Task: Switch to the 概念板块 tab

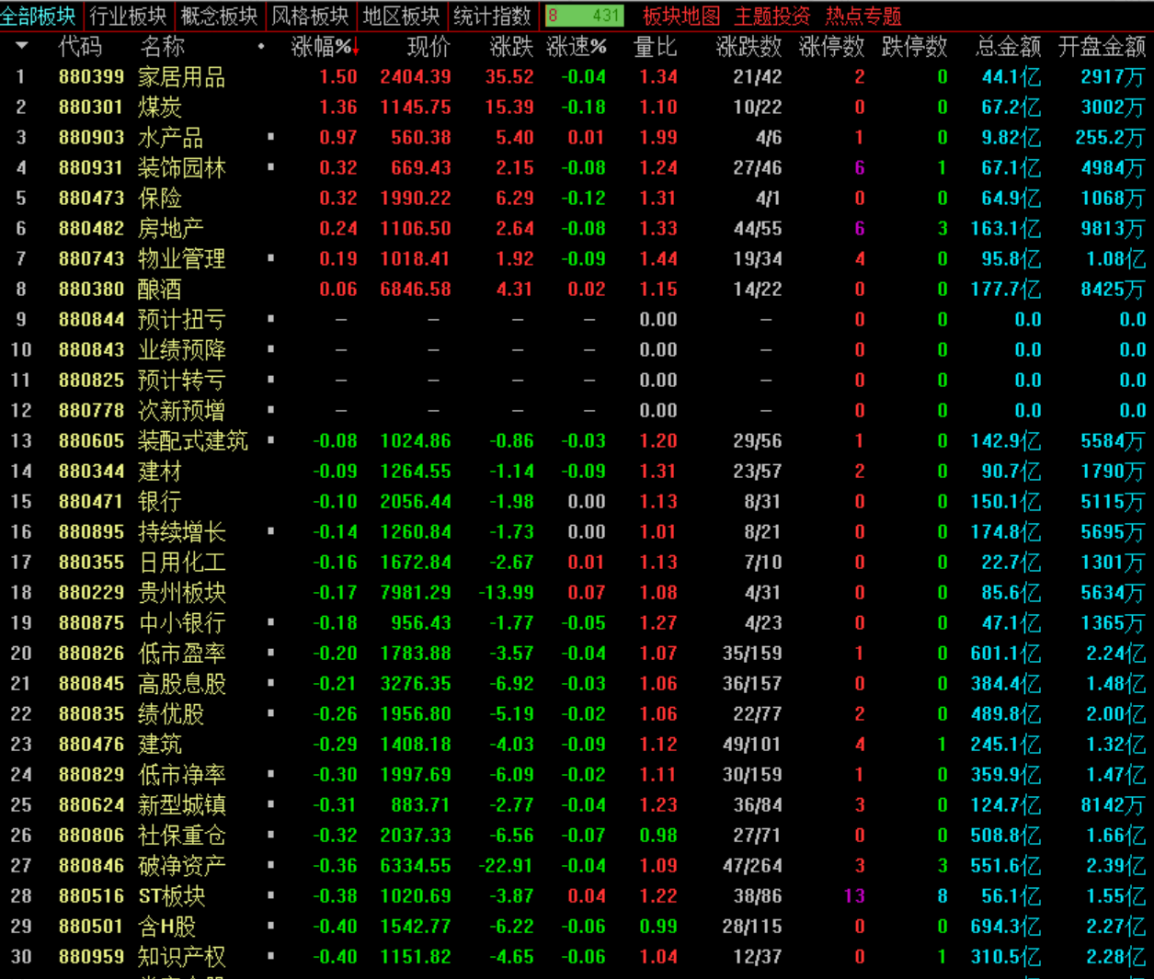Action: (219, 15)
